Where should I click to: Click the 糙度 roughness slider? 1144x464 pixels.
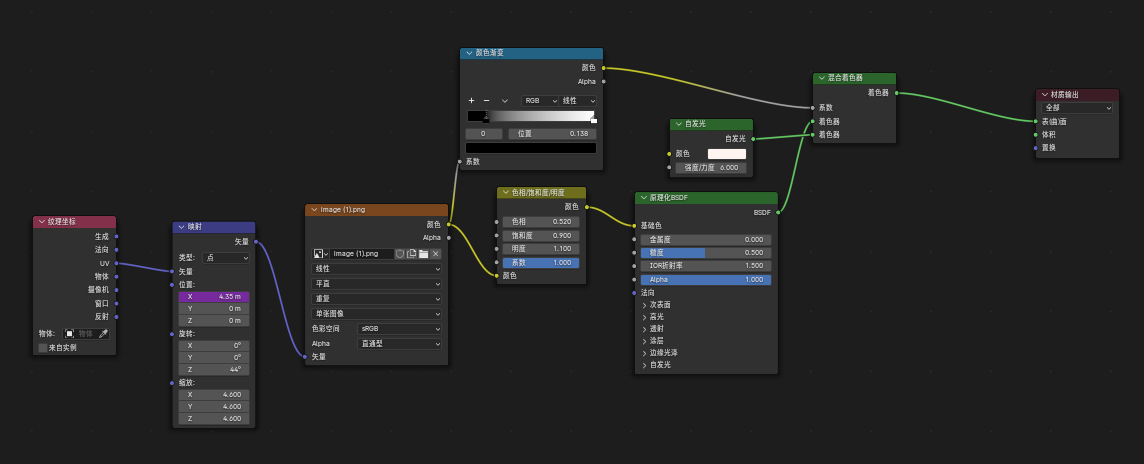(703, 253)
